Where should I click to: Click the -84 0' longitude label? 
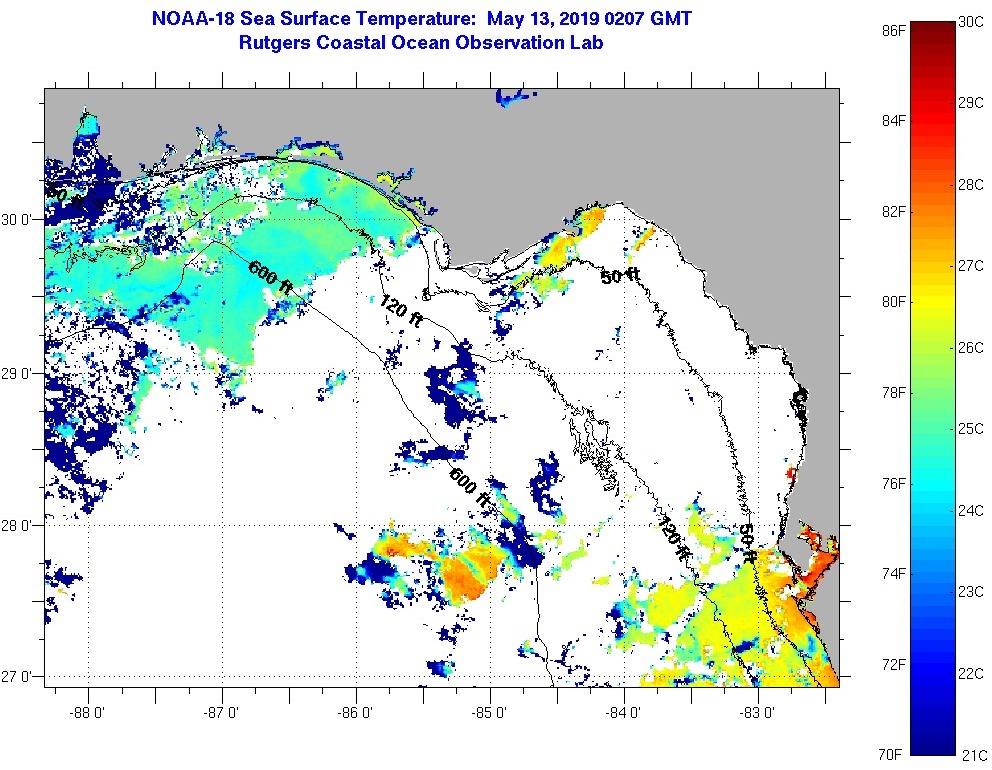[624, 714]
